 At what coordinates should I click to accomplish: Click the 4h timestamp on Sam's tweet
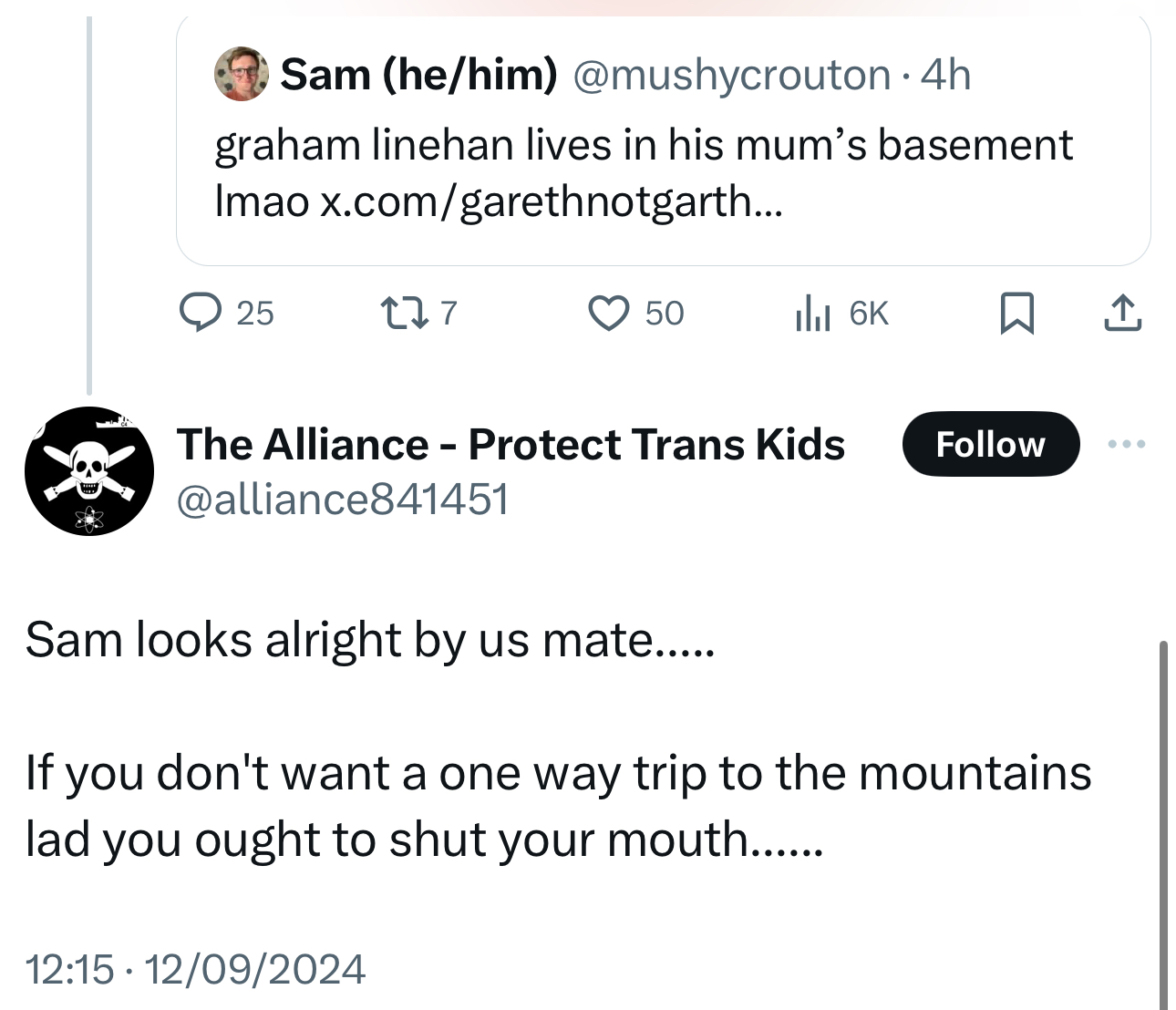pos(946,75)
